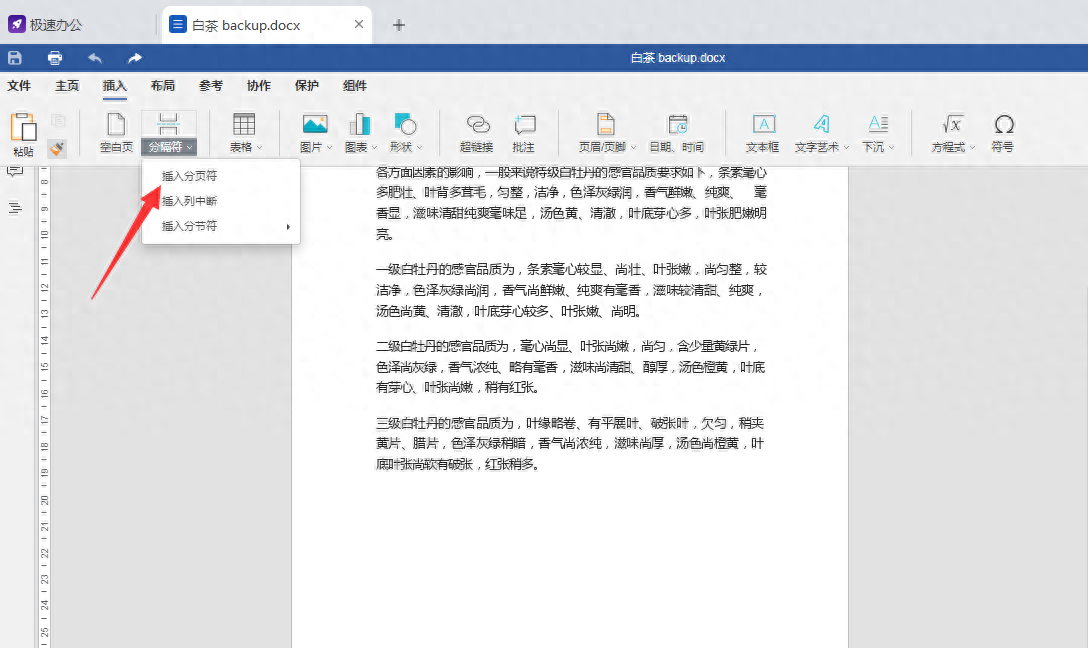
Task: Expand the 表格 dropdown arrow
Action: (x=260, y=147)
